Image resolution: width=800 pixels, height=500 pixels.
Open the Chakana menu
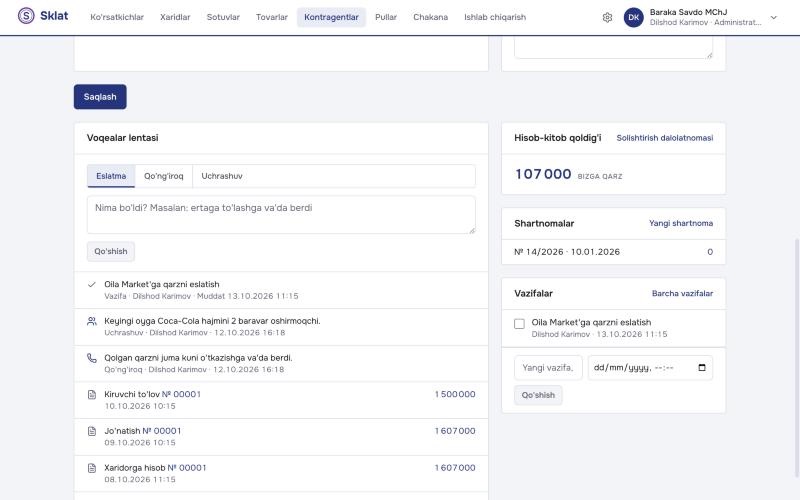430,17
